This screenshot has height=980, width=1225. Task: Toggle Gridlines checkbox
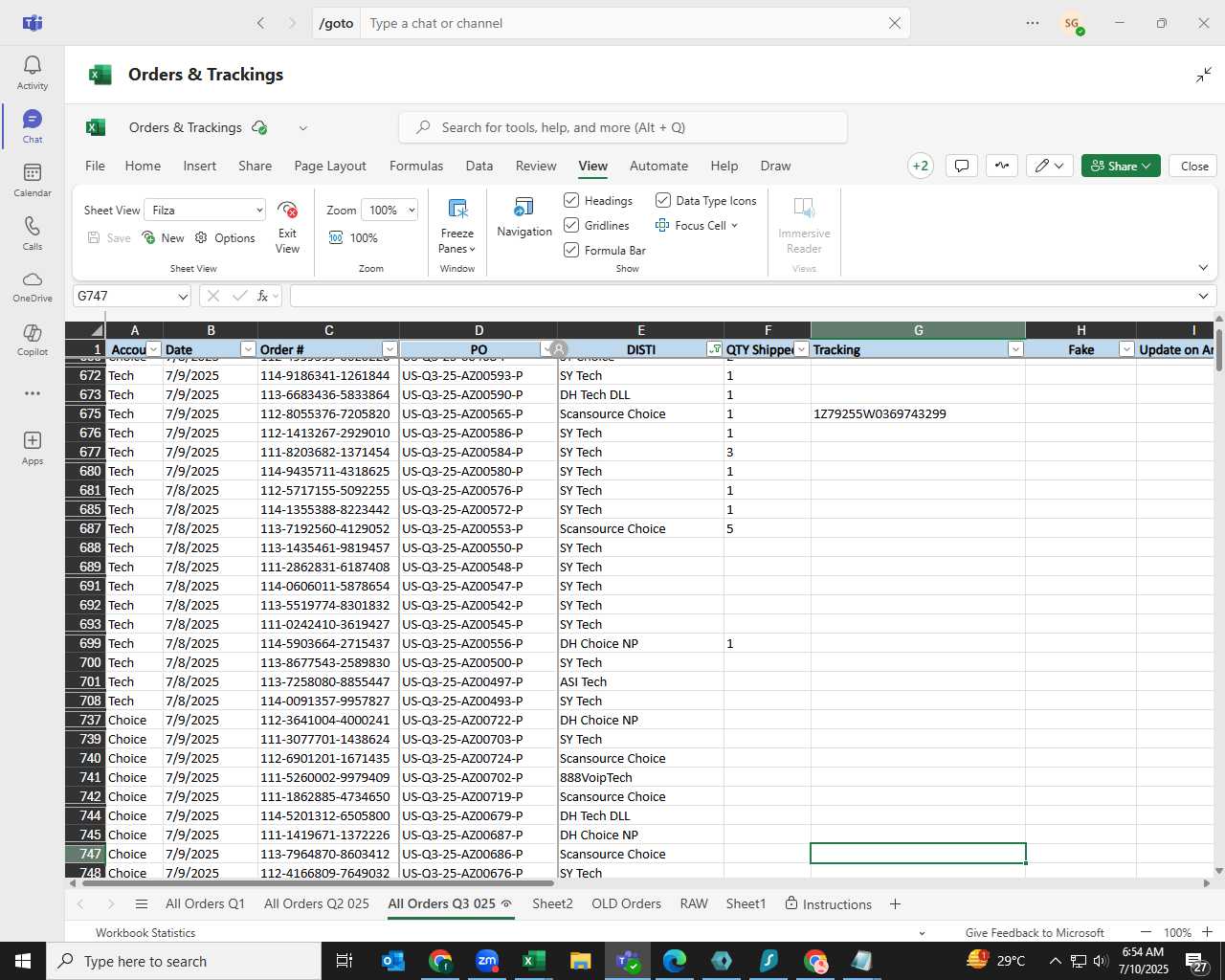pos(571,225)
